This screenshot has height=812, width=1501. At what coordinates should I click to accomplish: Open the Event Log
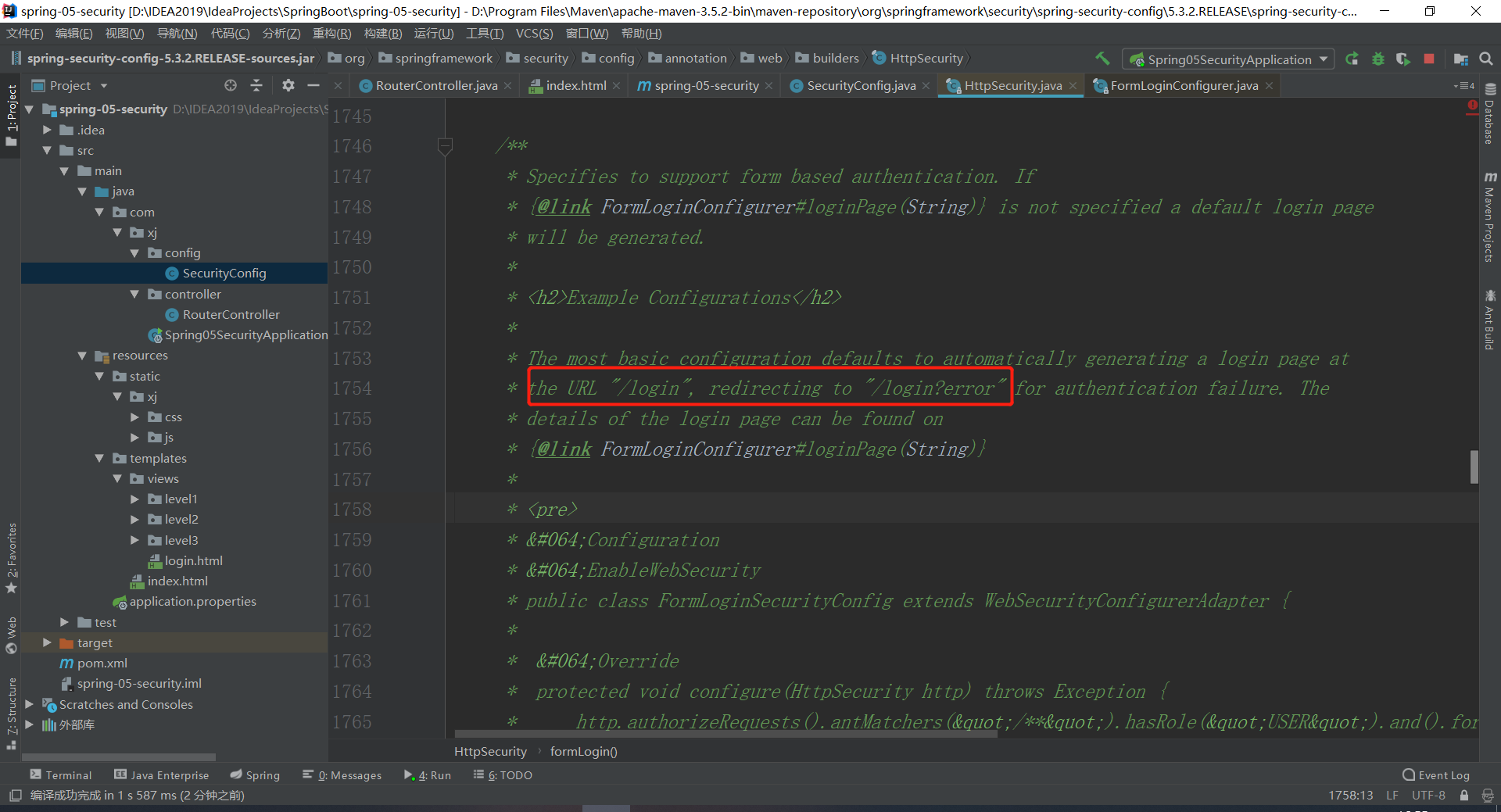tap(1435, 775)
